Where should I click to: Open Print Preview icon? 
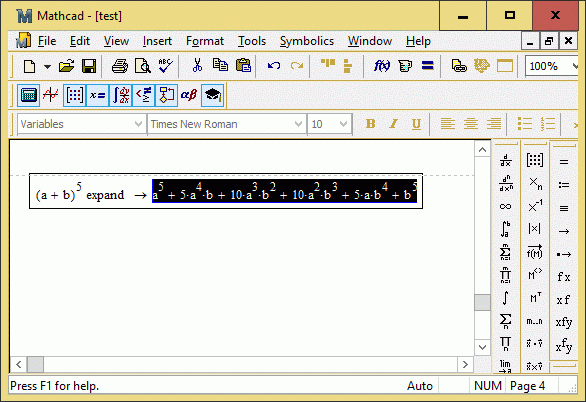pos(143,67)
